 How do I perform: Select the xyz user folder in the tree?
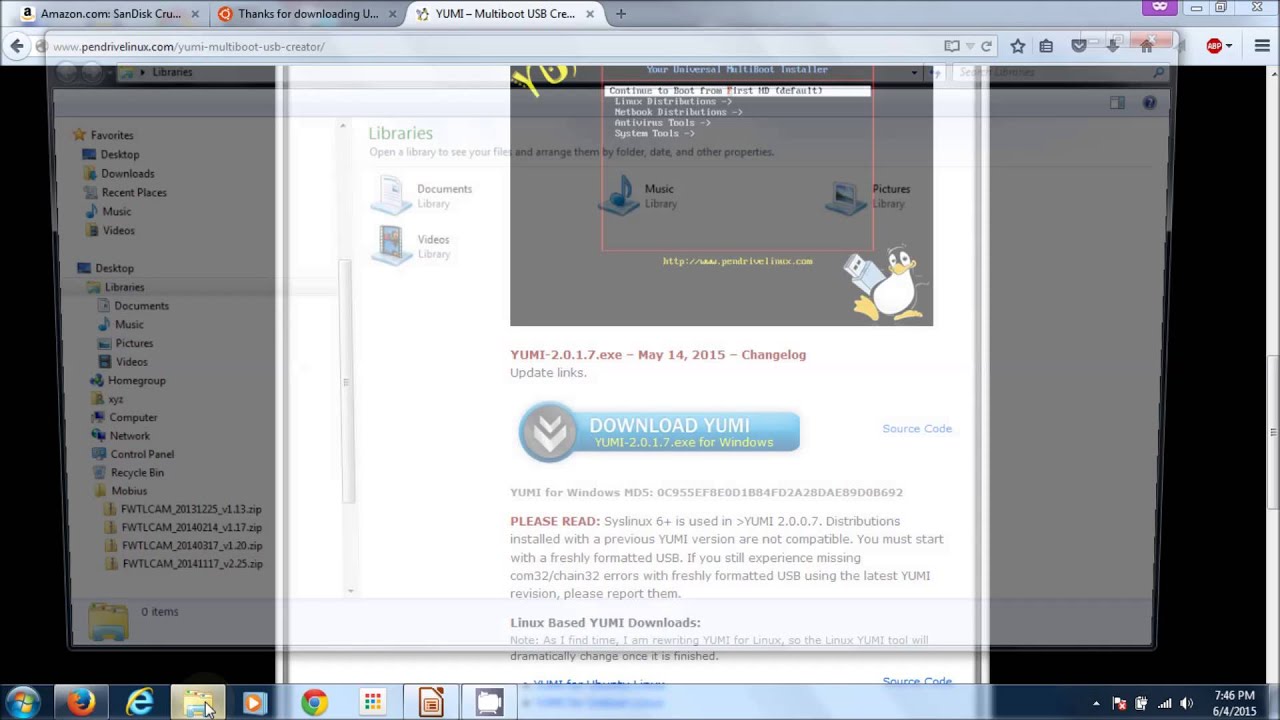(115, 399)
